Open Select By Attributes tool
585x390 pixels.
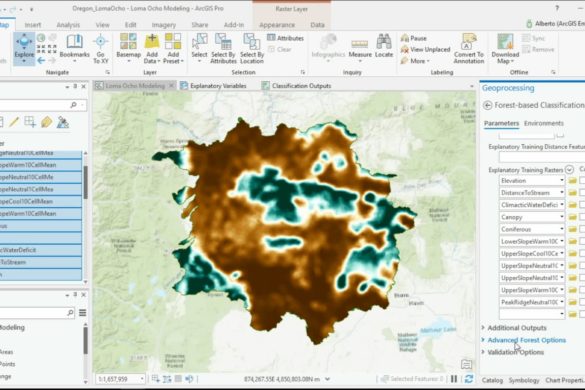[223, 49]
